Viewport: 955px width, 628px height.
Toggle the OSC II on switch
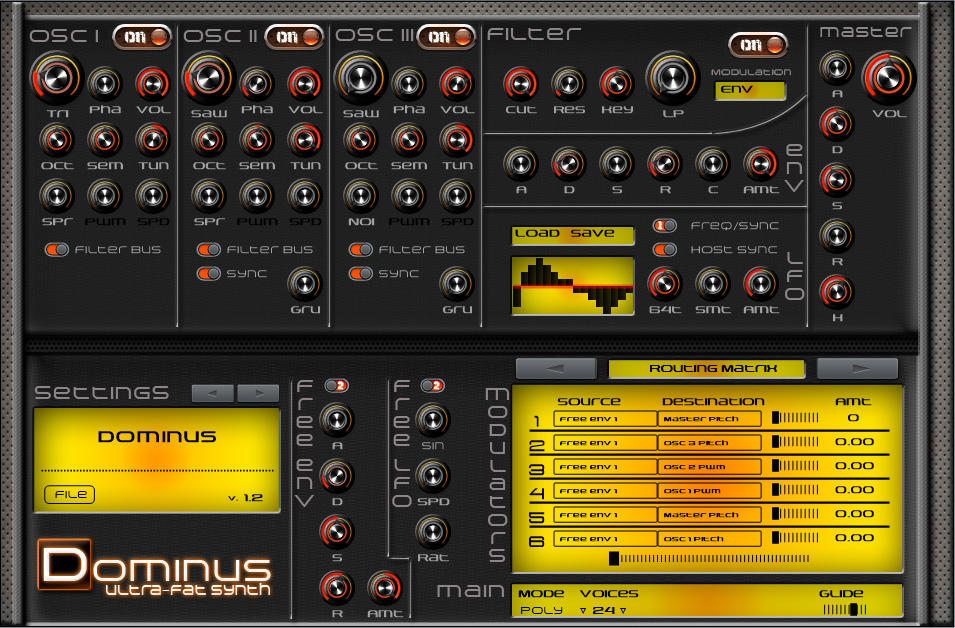coord(294,37)
